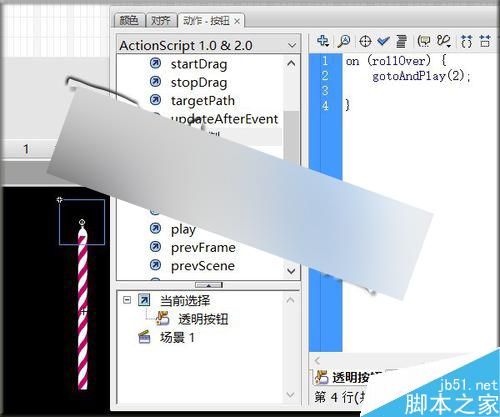Show code hint using the toolbar icon
This screenshot has width=500, height=417.
pos(425,41)
